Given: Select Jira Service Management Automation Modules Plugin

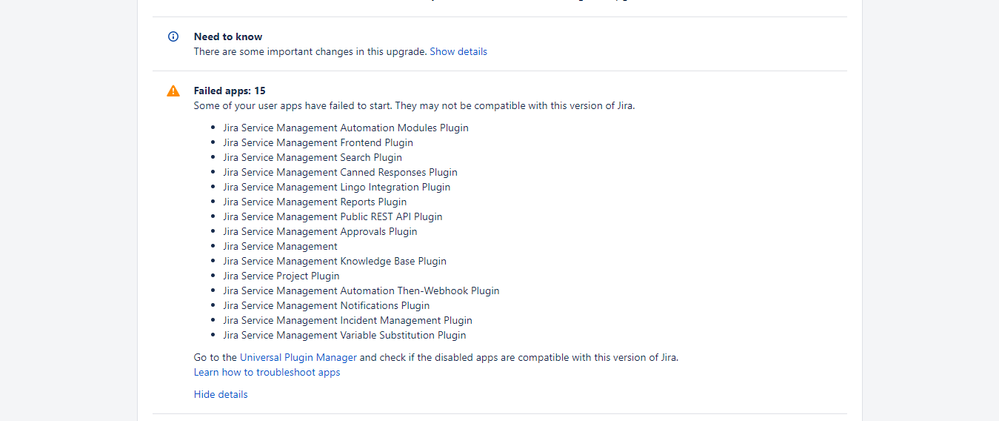Looking at the screenshot, I should tap(346, 127).
